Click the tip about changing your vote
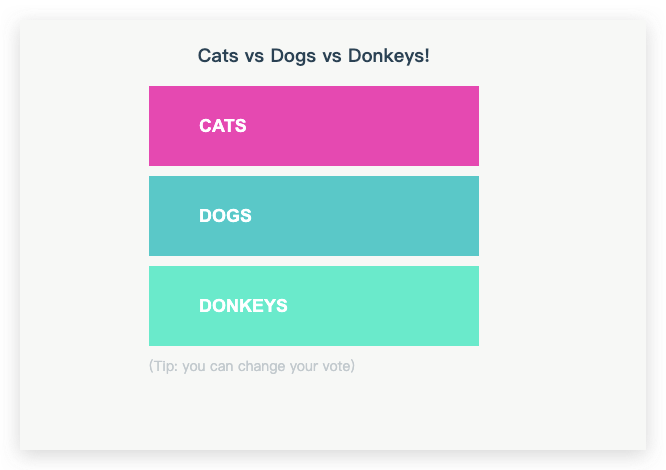This screenshot has width=666, height=470. tap(251, 366)
